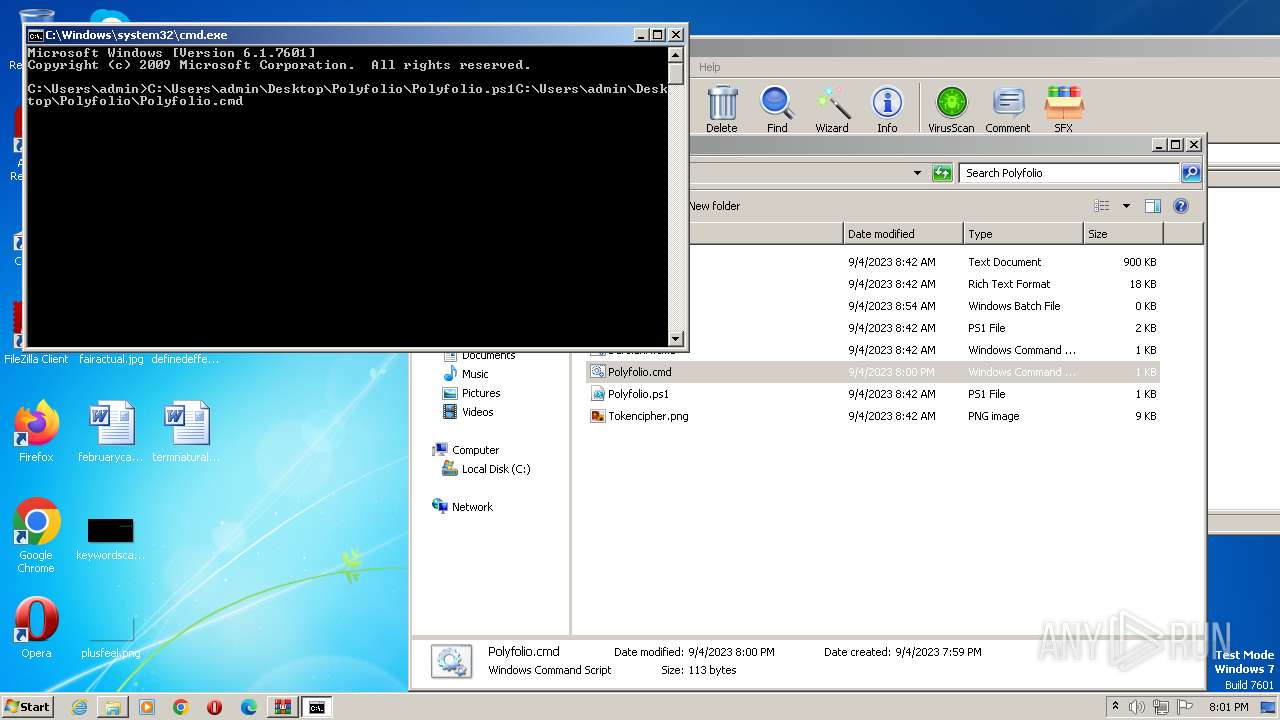Click the Rich Text Format row

tap(873, 284)
